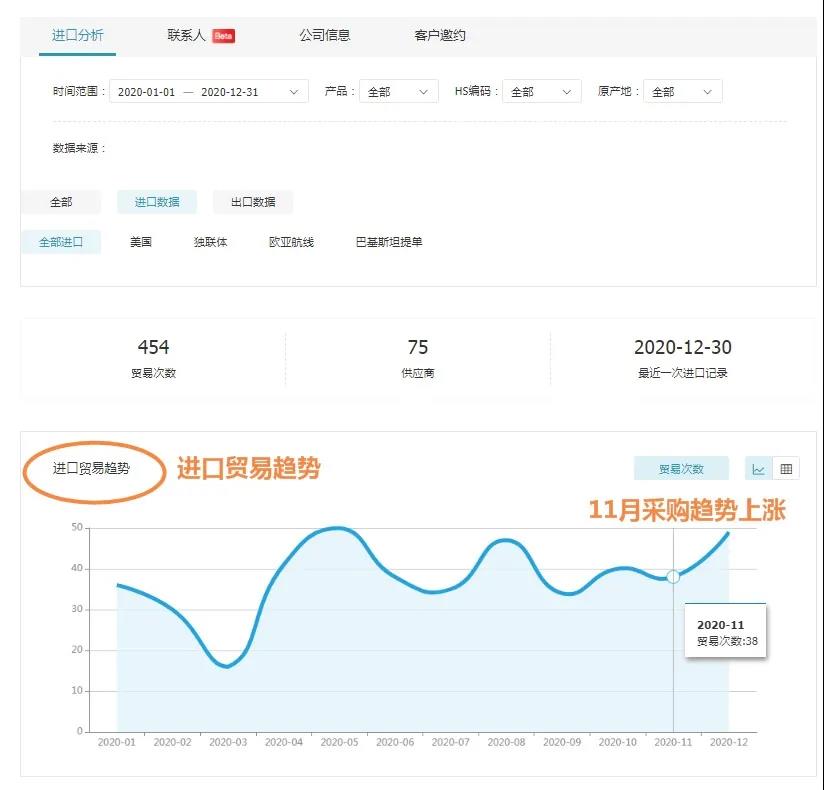The height and width of the screenshot is (790, 824).
Task: Select 独联体 region filter
Action: (210, 242)
